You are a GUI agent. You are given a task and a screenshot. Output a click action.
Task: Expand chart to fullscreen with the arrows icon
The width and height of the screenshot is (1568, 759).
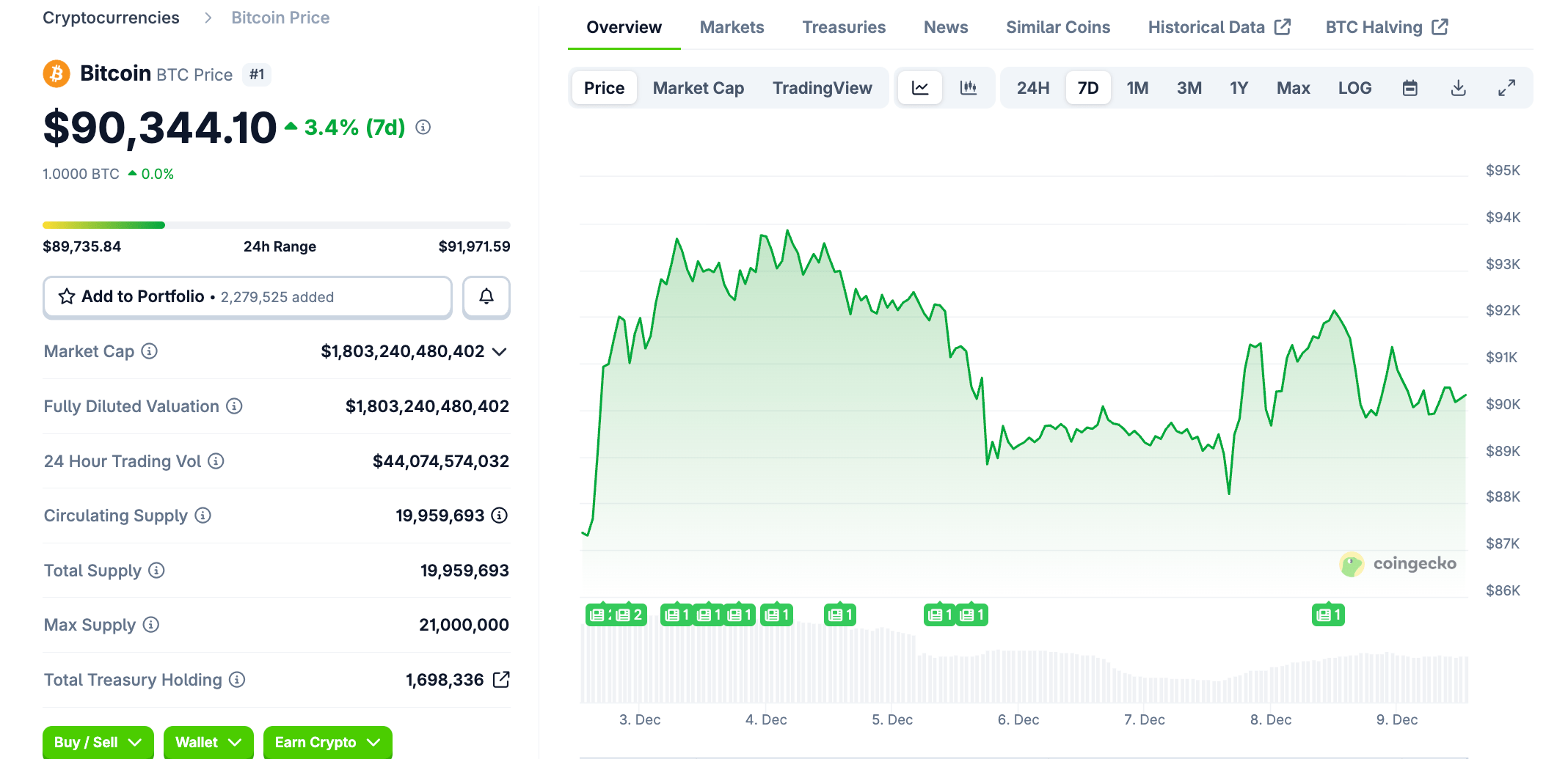coord(1507,87)
